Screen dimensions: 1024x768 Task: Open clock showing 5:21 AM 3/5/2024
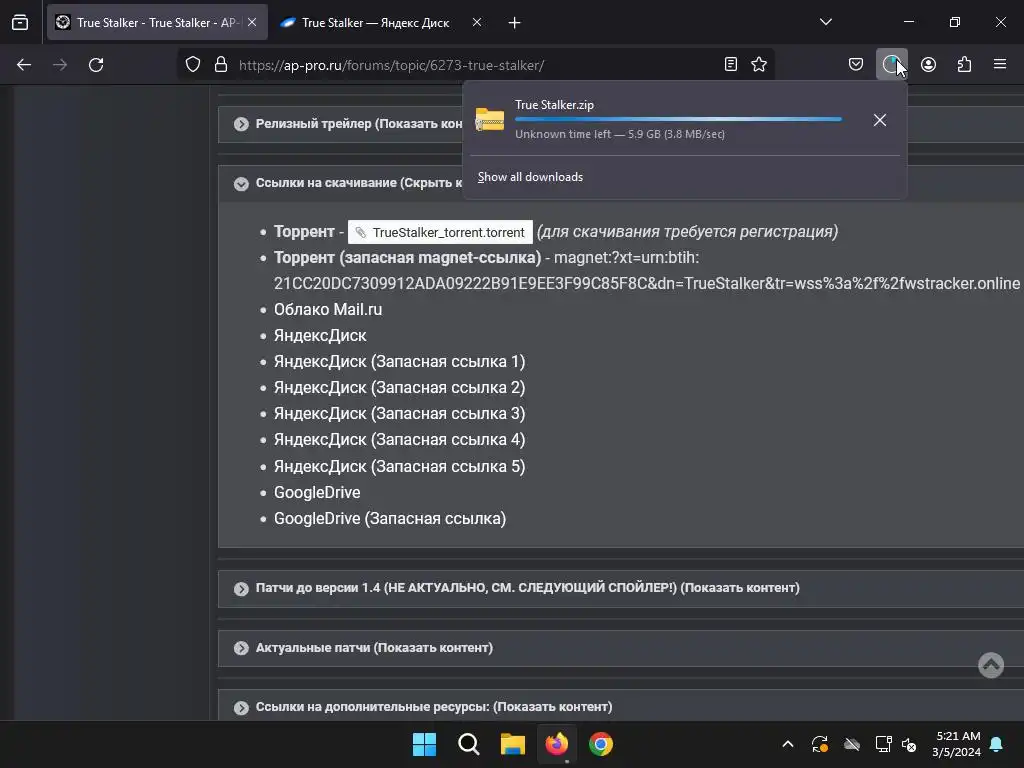click(957, 744)
